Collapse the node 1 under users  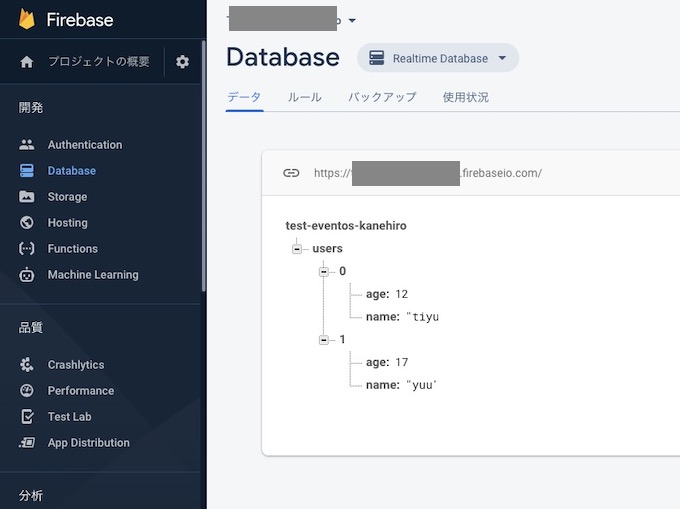pos(324,340)
